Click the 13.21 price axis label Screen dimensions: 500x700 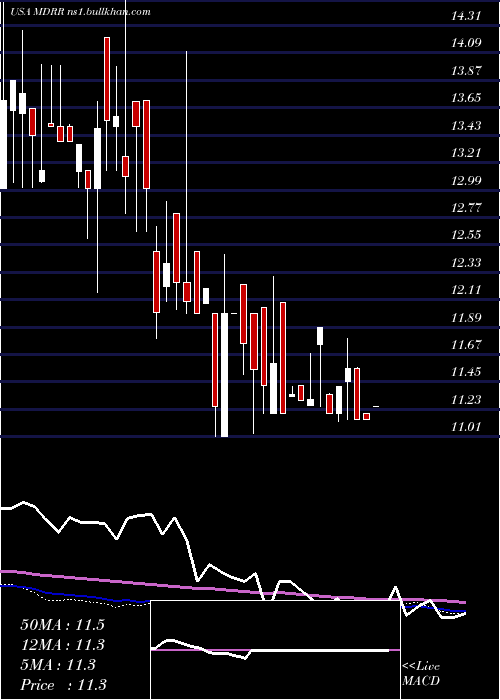(466, 153)
